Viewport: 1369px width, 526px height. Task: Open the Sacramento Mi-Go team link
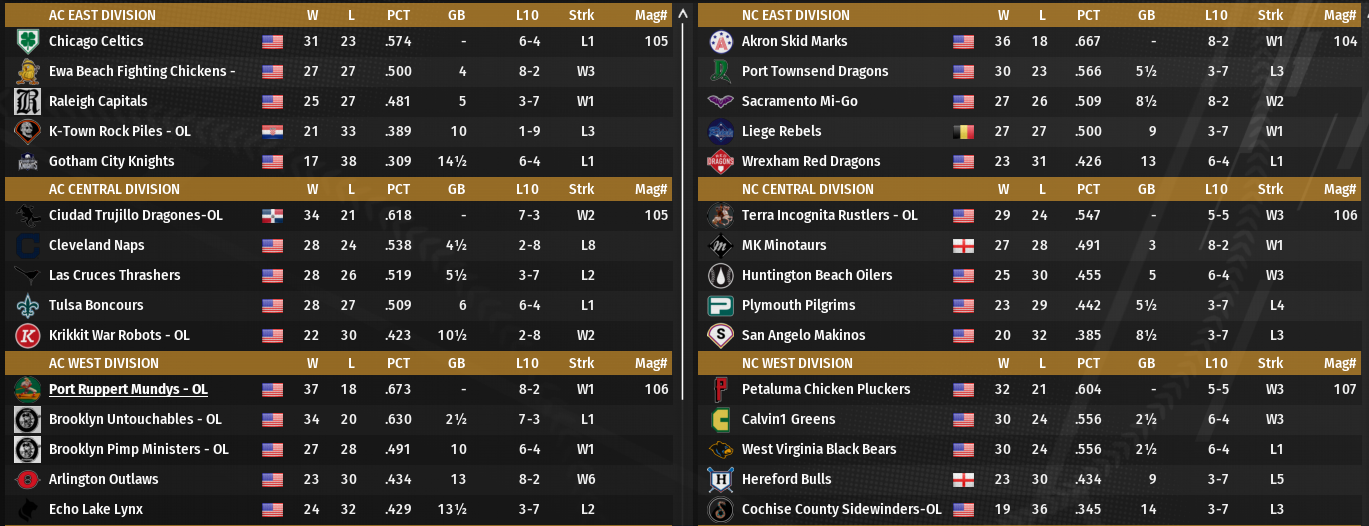799,102
